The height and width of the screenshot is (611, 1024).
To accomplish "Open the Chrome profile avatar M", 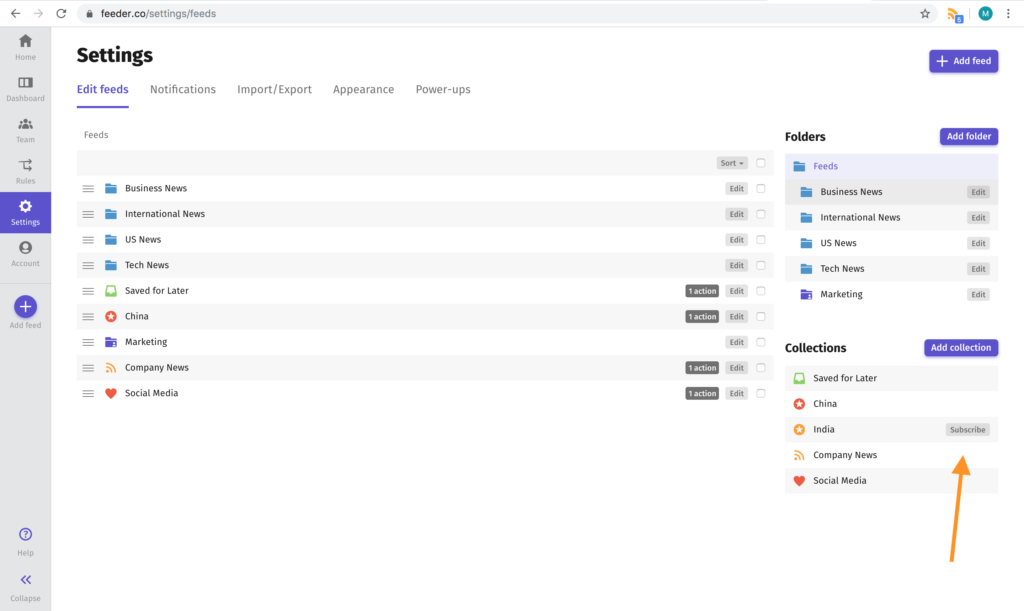I will coord(985,13).
